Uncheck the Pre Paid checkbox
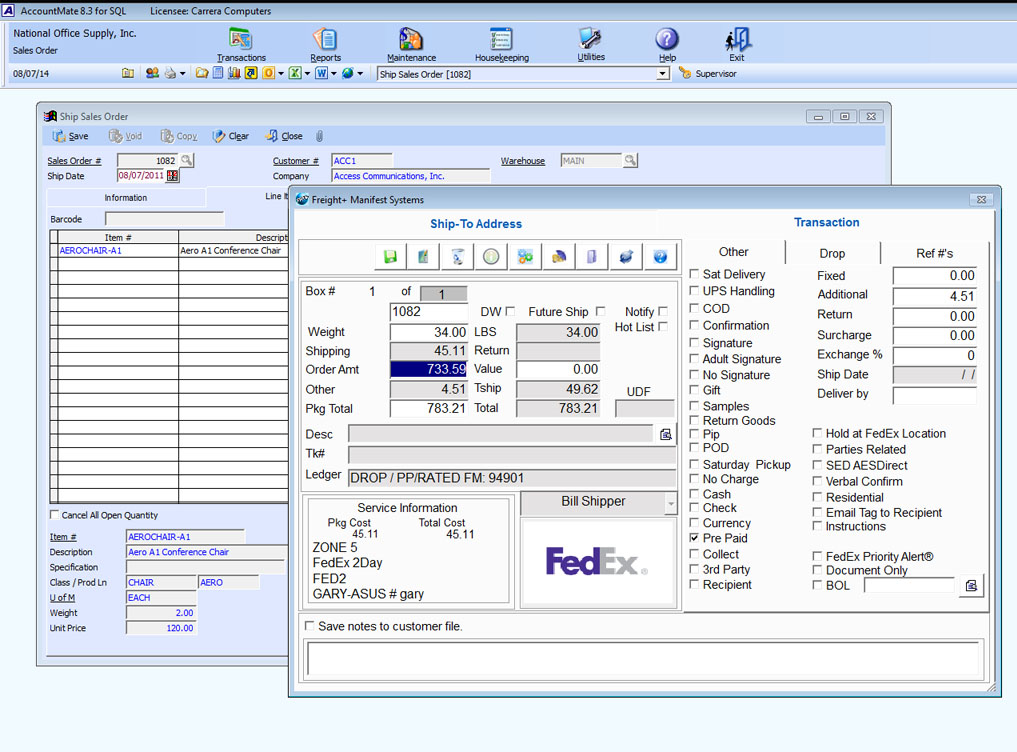1017x752 pixels. [694, 538]
